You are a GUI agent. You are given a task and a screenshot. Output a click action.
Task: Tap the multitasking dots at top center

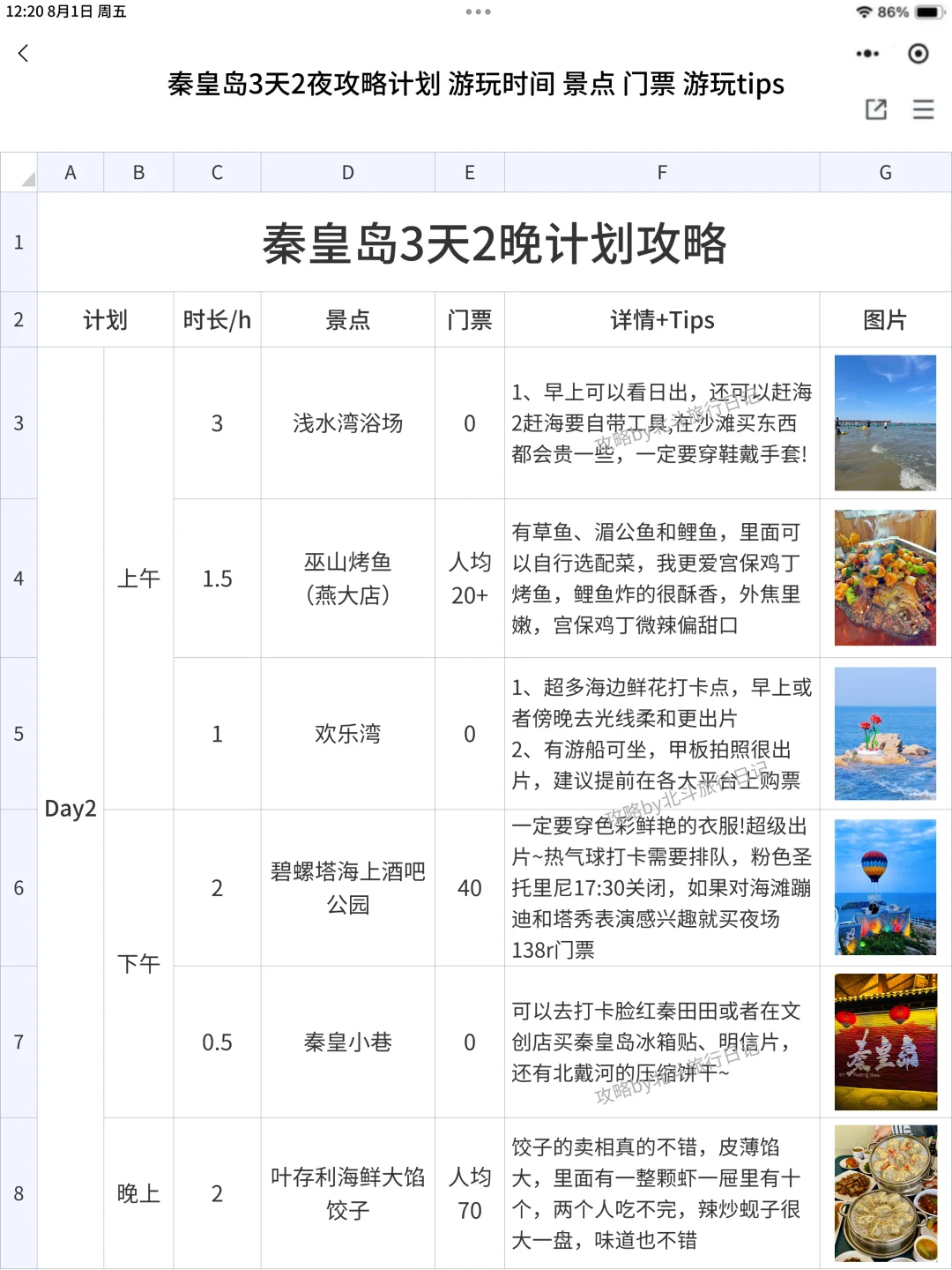[478, 12]
